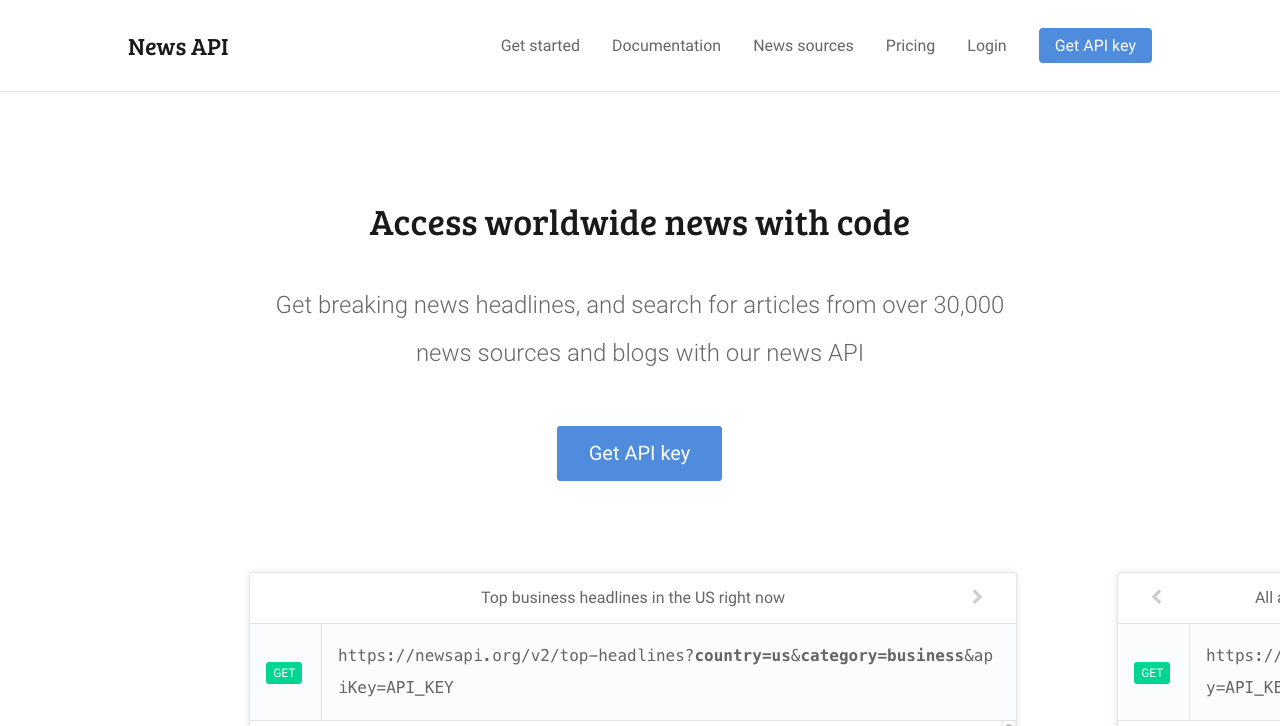Click the 'Top business headlines in the US' title
The width and height of the screenshot is (1280, 726).
pos(632,598)
